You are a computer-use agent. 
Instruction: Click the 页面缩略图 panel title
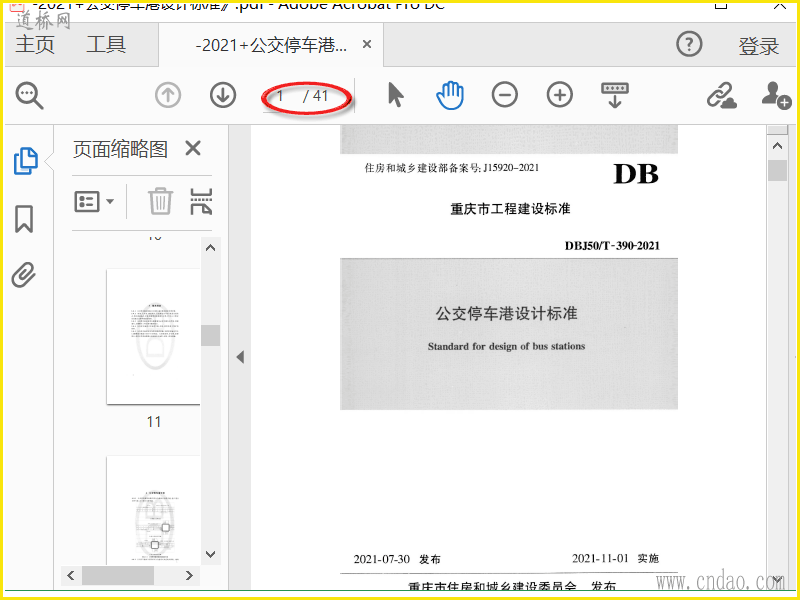(x=120, y=149)
